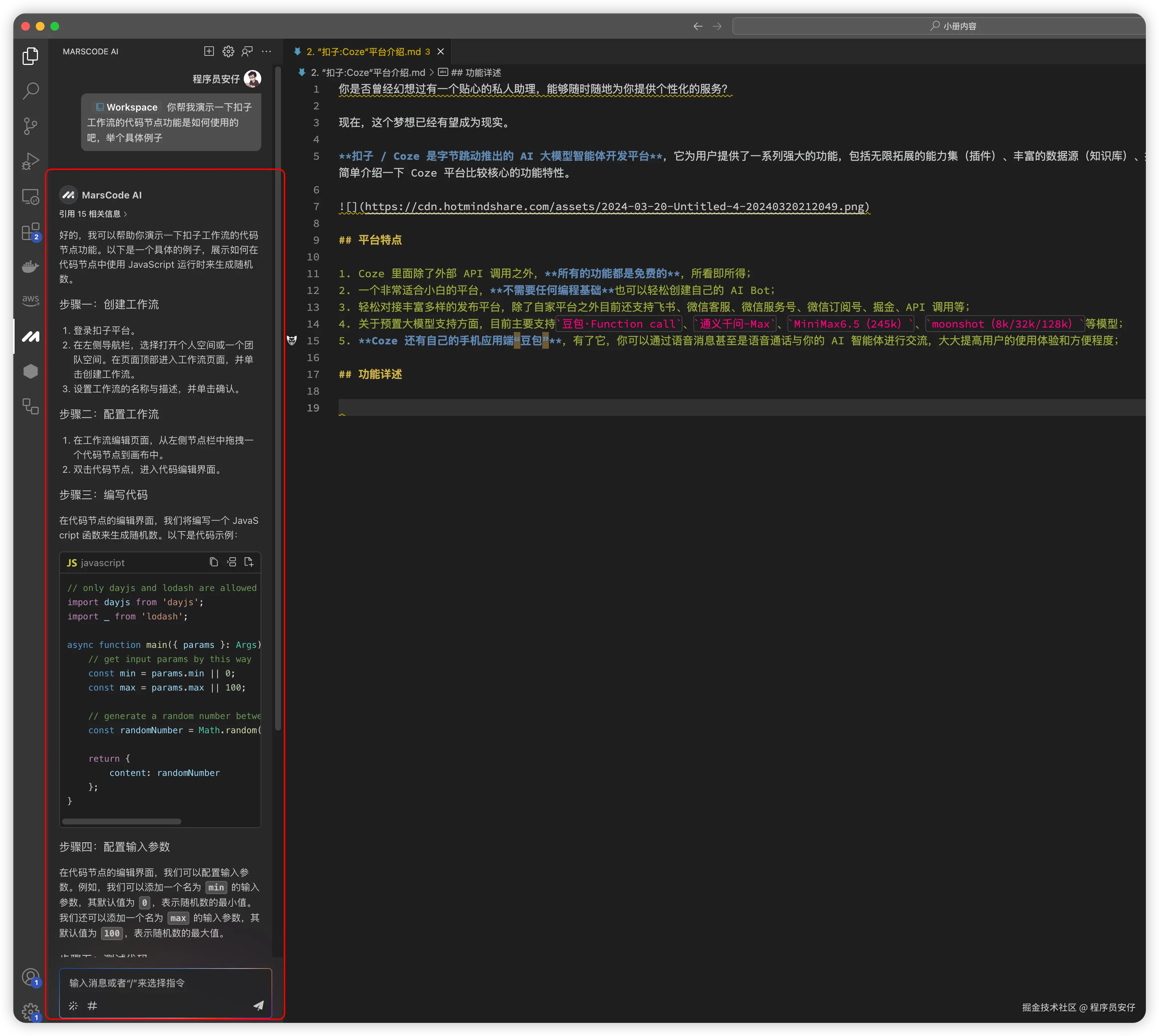The image size is (1159, 1036).
Task: Click the # context reference button in chat input
Action: click(x=92, y=1006)
